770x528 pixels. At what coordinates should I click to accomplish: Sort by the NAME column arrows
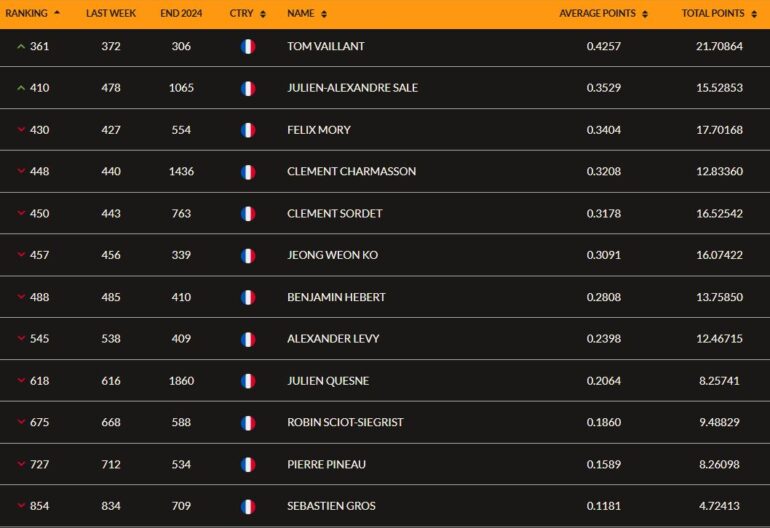click(324, 14)
